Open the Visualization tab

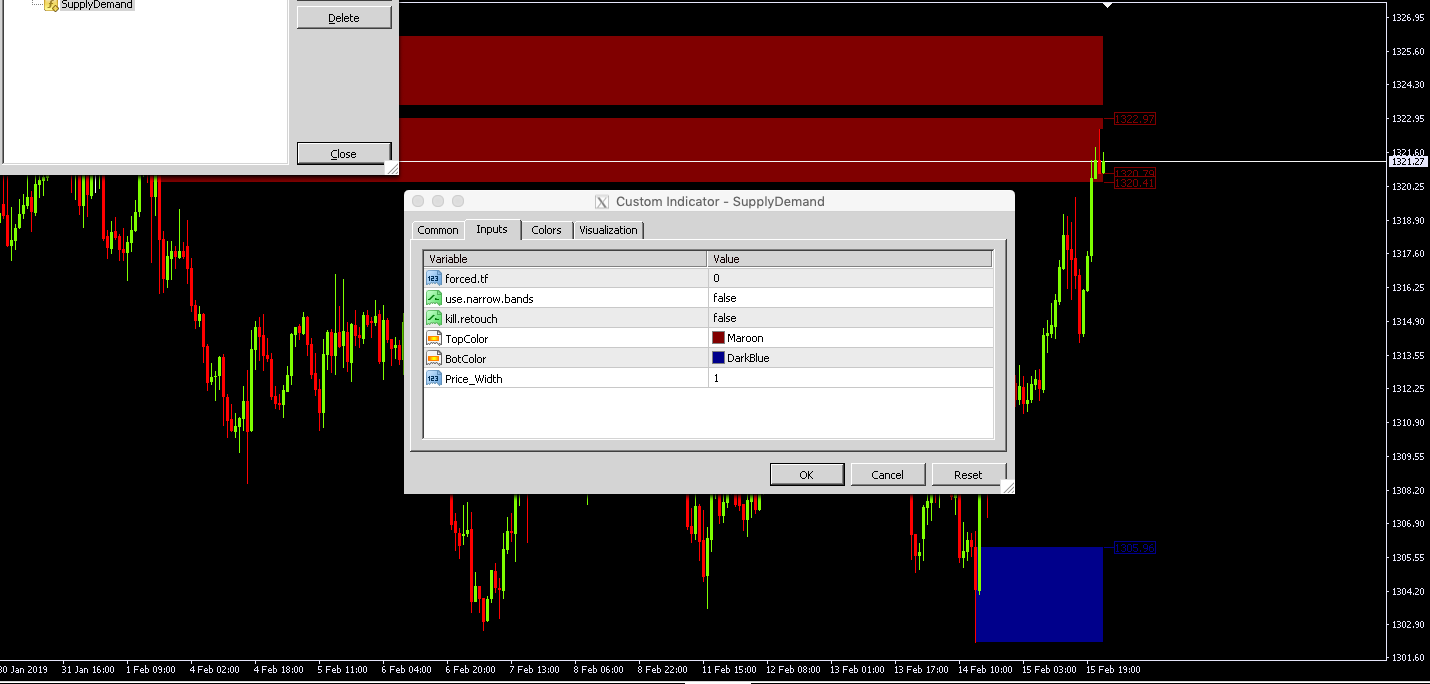pyautogui.click(x=608, y=230)
